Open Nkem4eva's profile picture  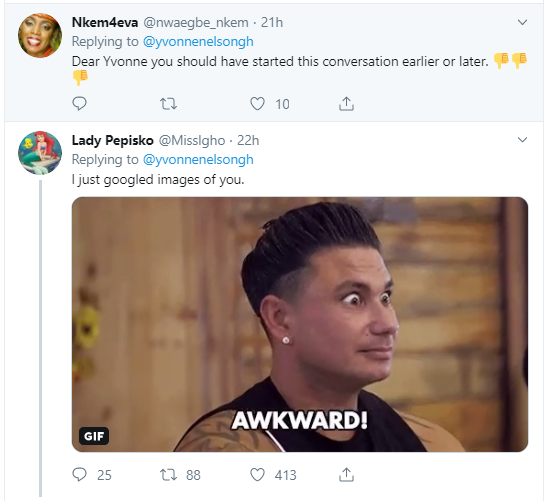(x=40, y=35)
